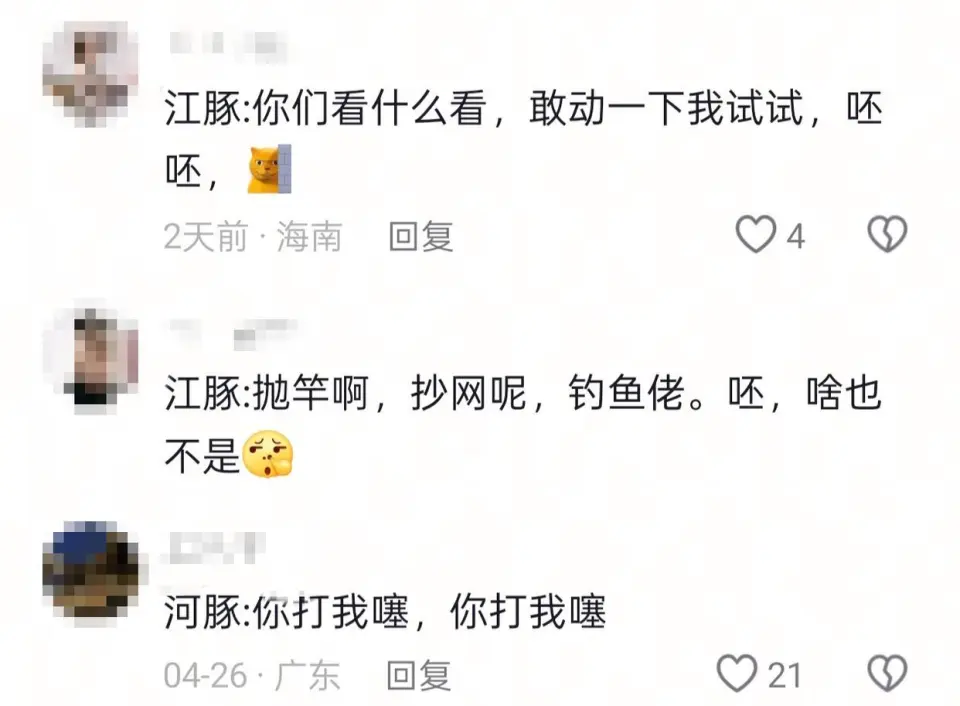960x706 pixels.
Task: Reply to the comment posted 2天前
Action: pyautogui.click(x=421, y=236)
